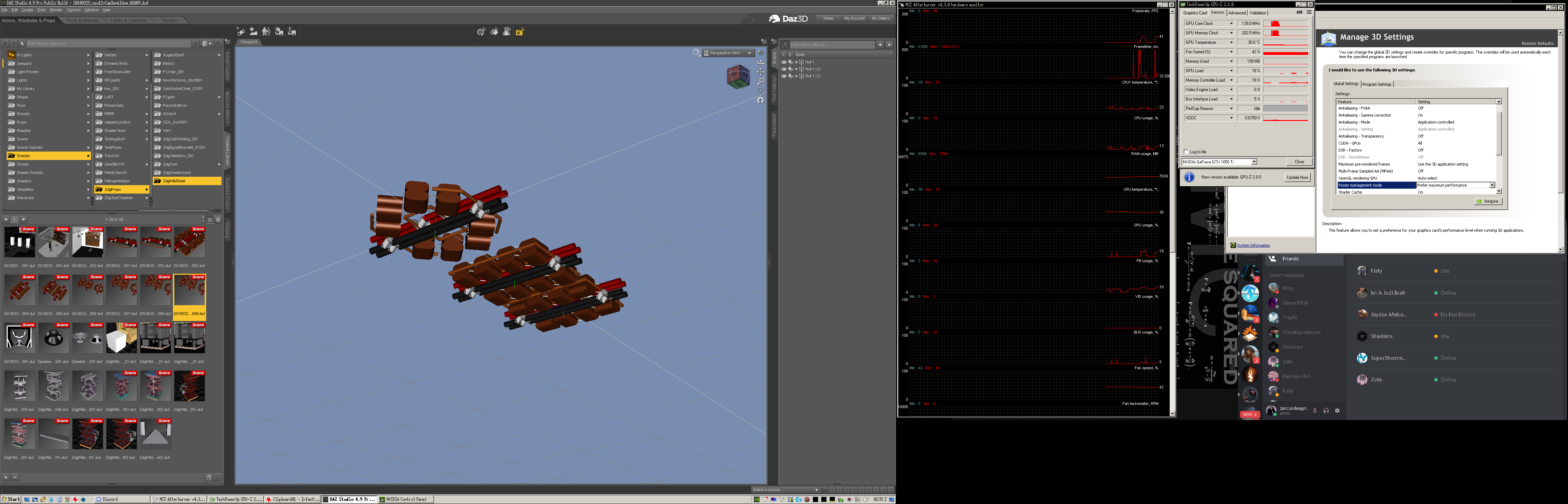Viewport: 1568px width, 504px height.
Task: Enable the Log to file checkbox
Action: (1186, 152)
